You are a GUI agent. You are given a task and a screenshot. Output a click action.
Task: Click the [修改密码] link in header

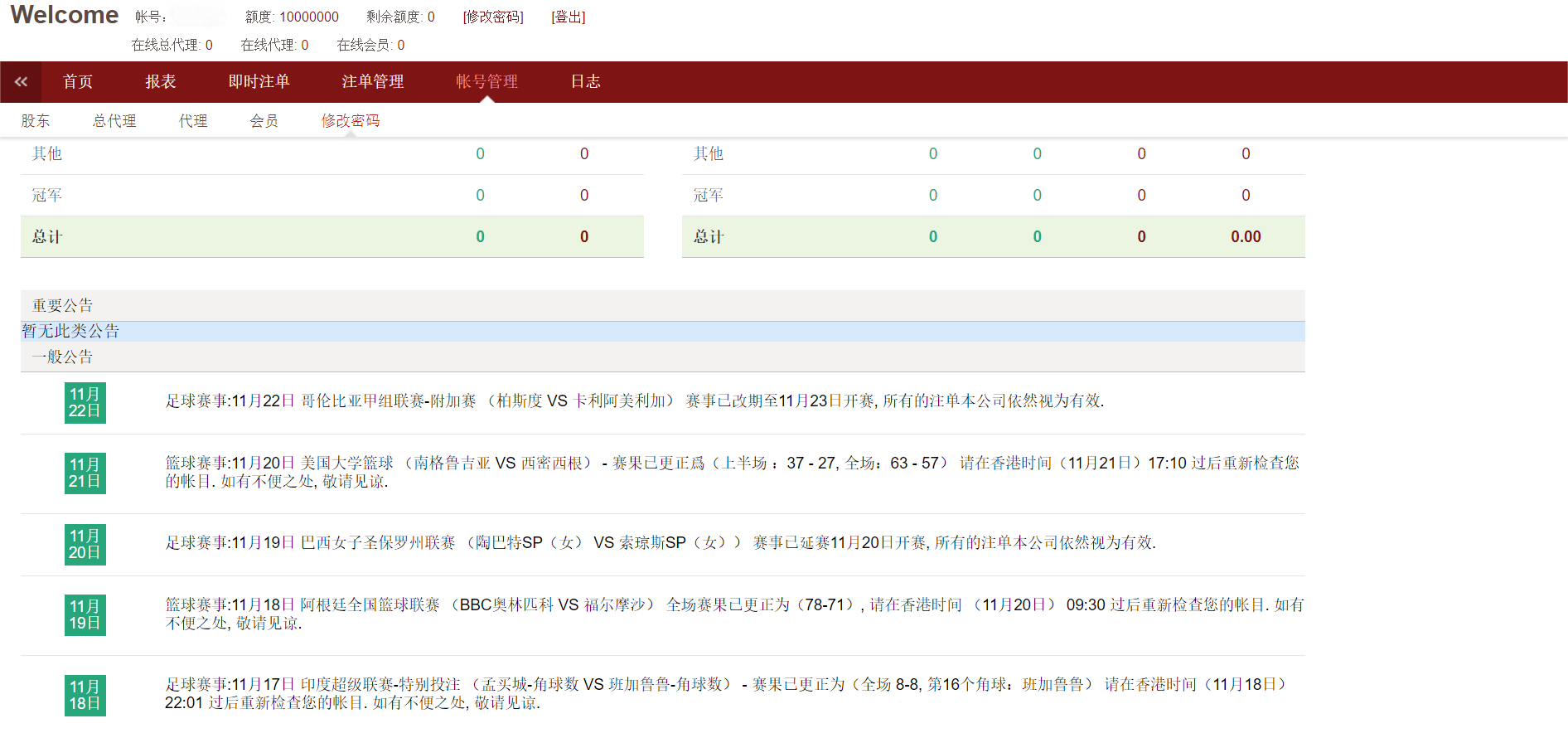493,17
